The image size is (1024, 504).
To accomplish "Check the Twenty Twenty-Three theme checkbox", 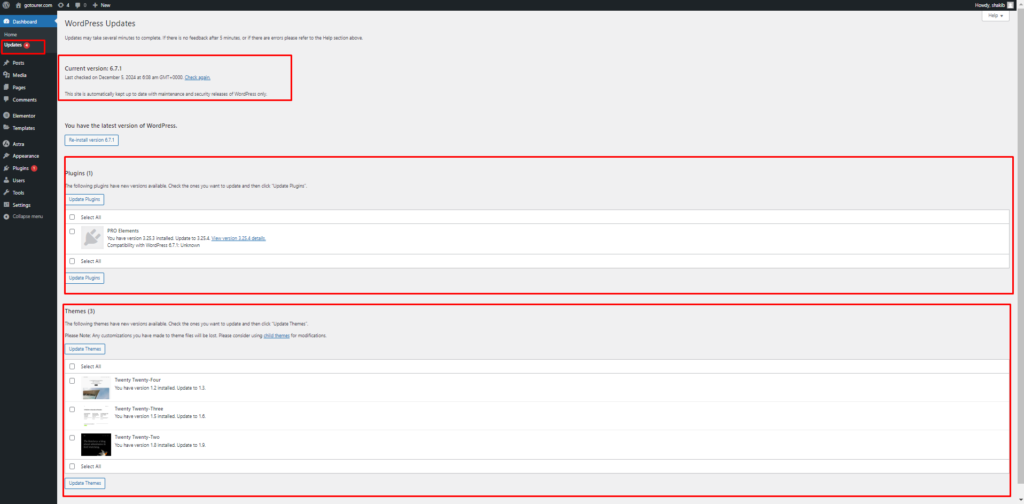I will coord(72,409).
